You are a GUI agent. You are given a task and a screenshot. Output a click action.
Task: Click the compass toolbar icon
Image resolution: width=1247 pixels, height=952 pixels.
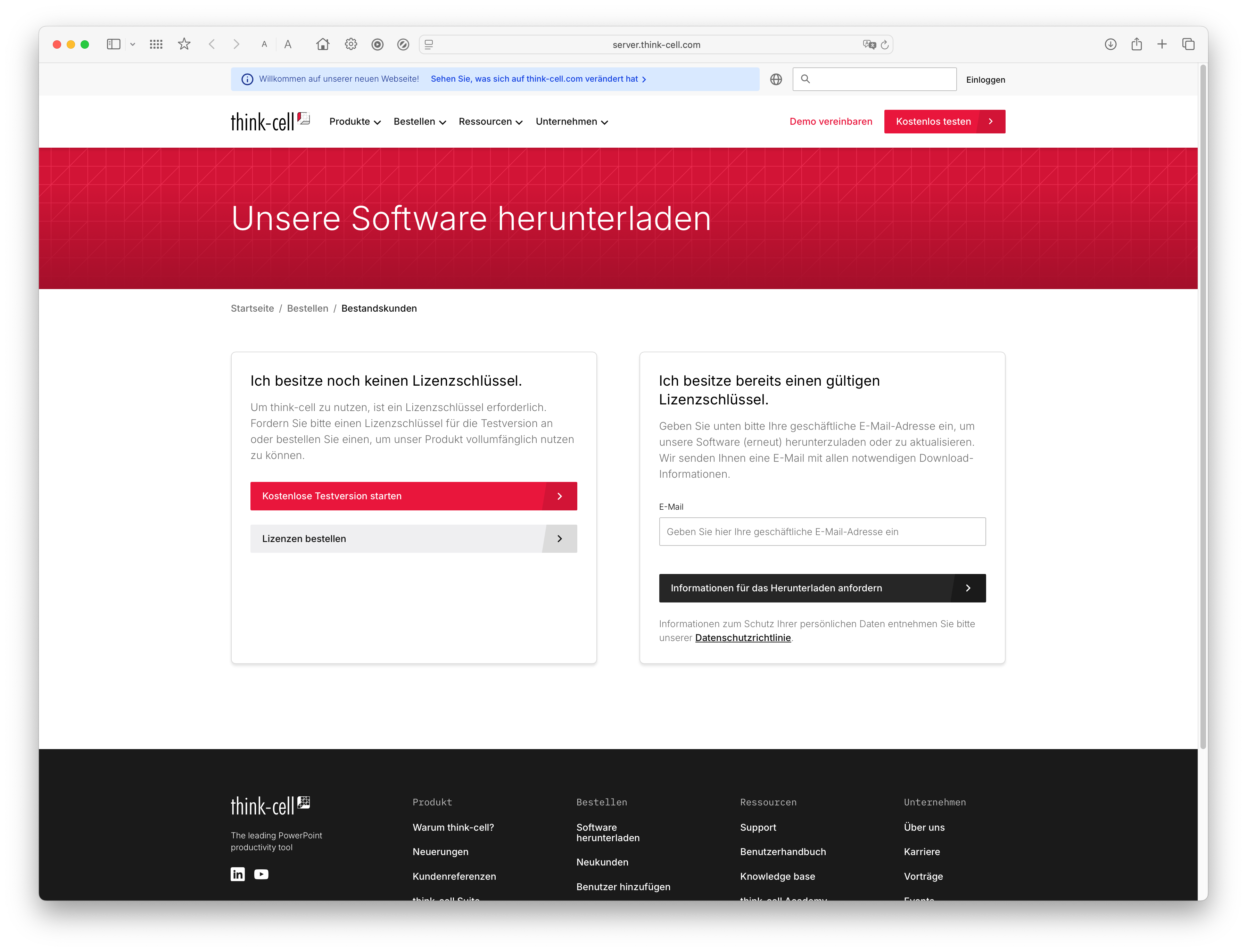[x=403, y=44]
